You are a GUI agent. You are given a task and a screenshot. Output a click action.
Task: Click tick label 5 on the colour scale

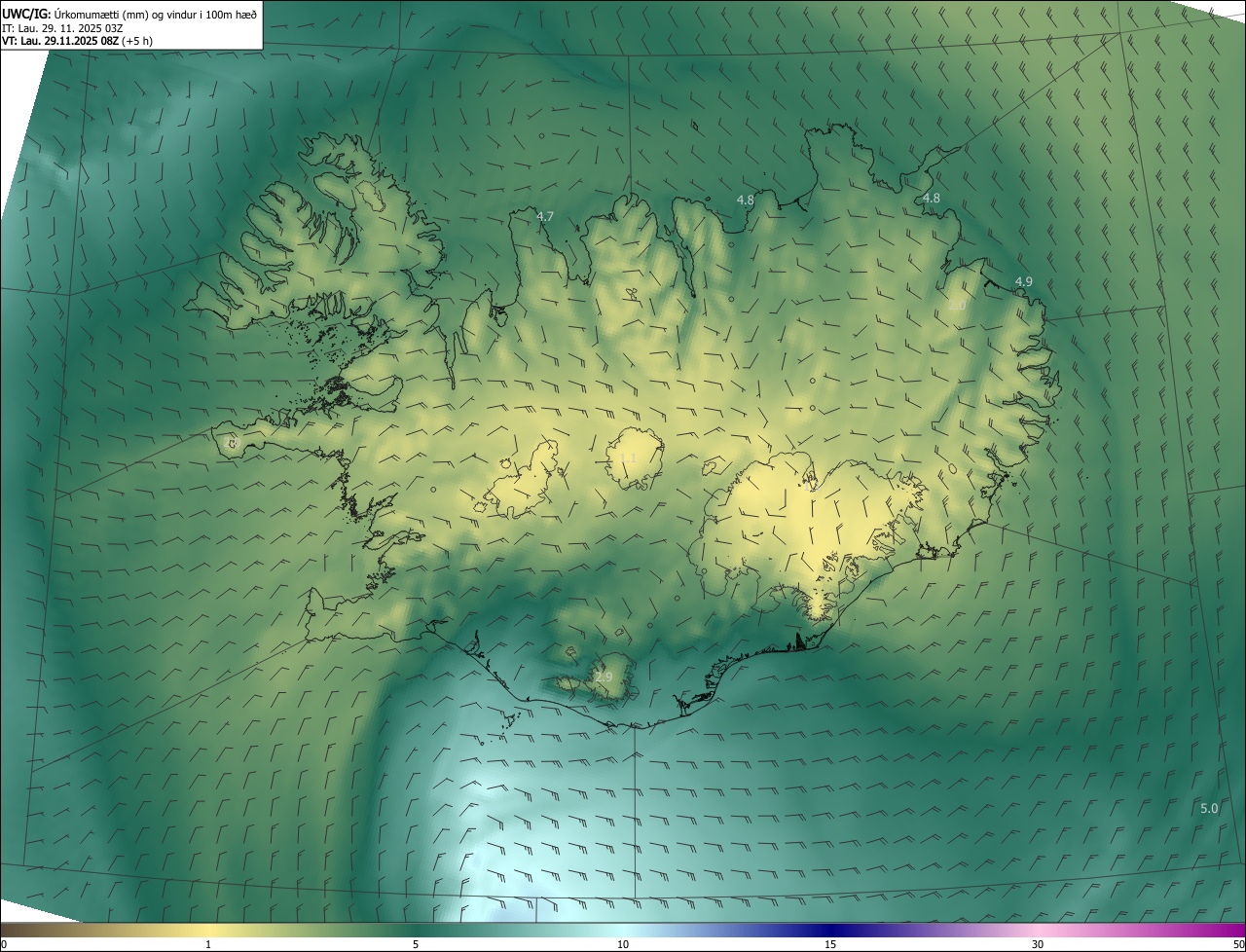pyautogui.click(x=416, y=944)
